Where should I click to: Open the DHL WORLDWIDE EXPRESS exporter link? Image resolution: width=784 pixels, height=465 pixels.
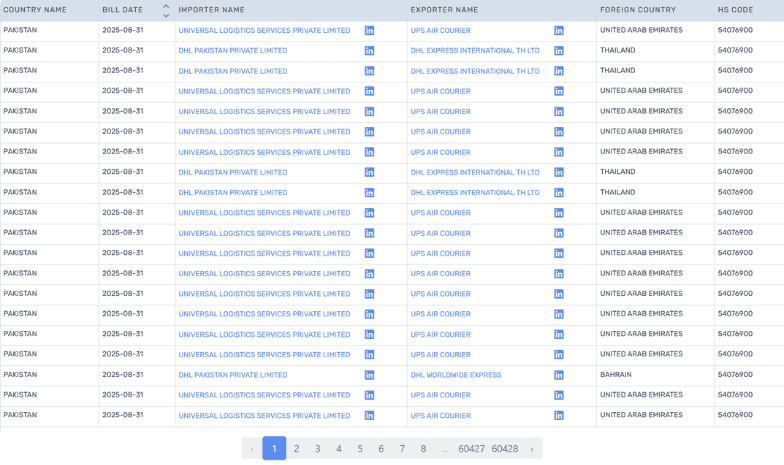[456, 375]
